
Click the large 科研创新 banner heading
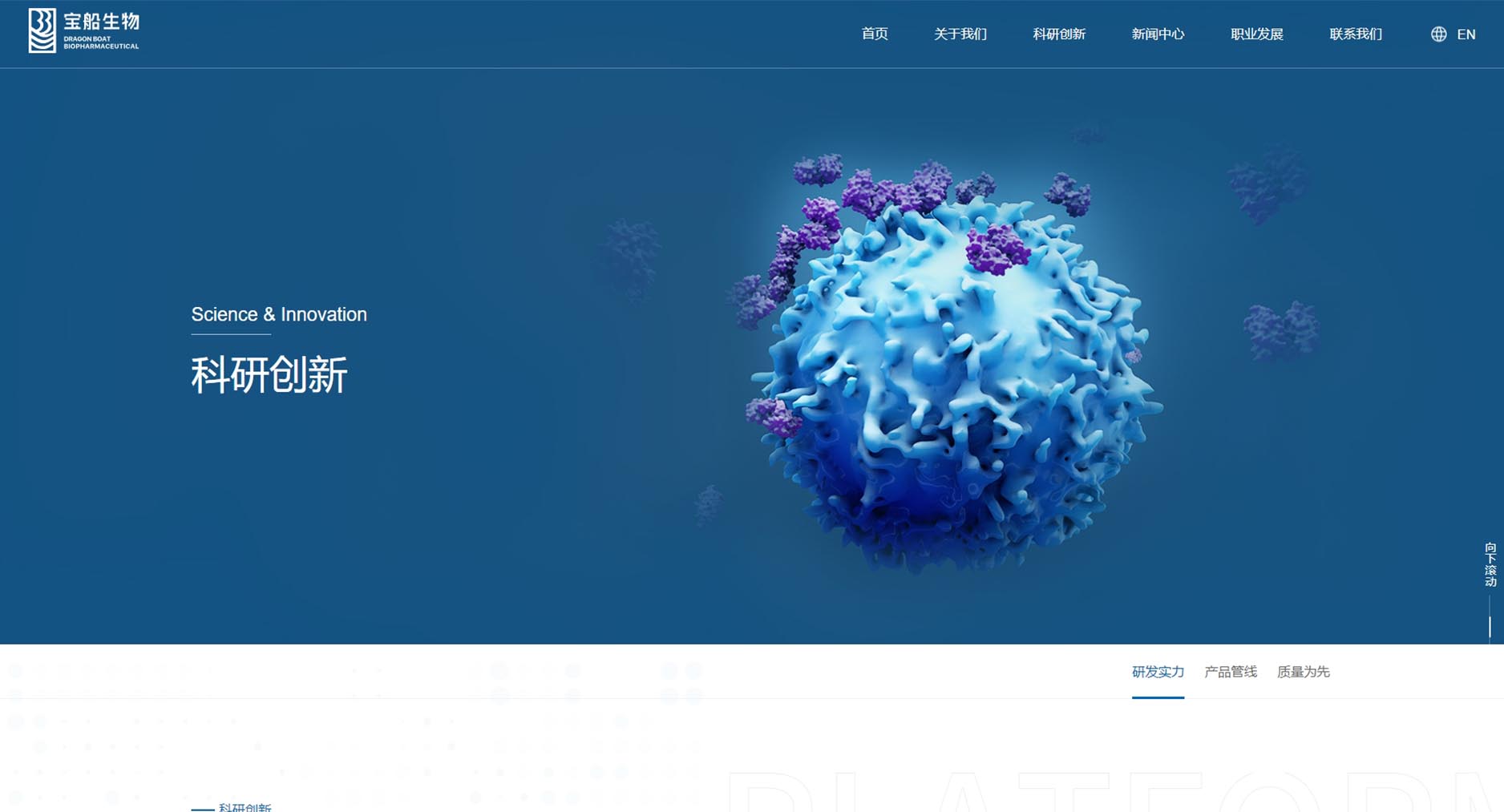(269, 374)
